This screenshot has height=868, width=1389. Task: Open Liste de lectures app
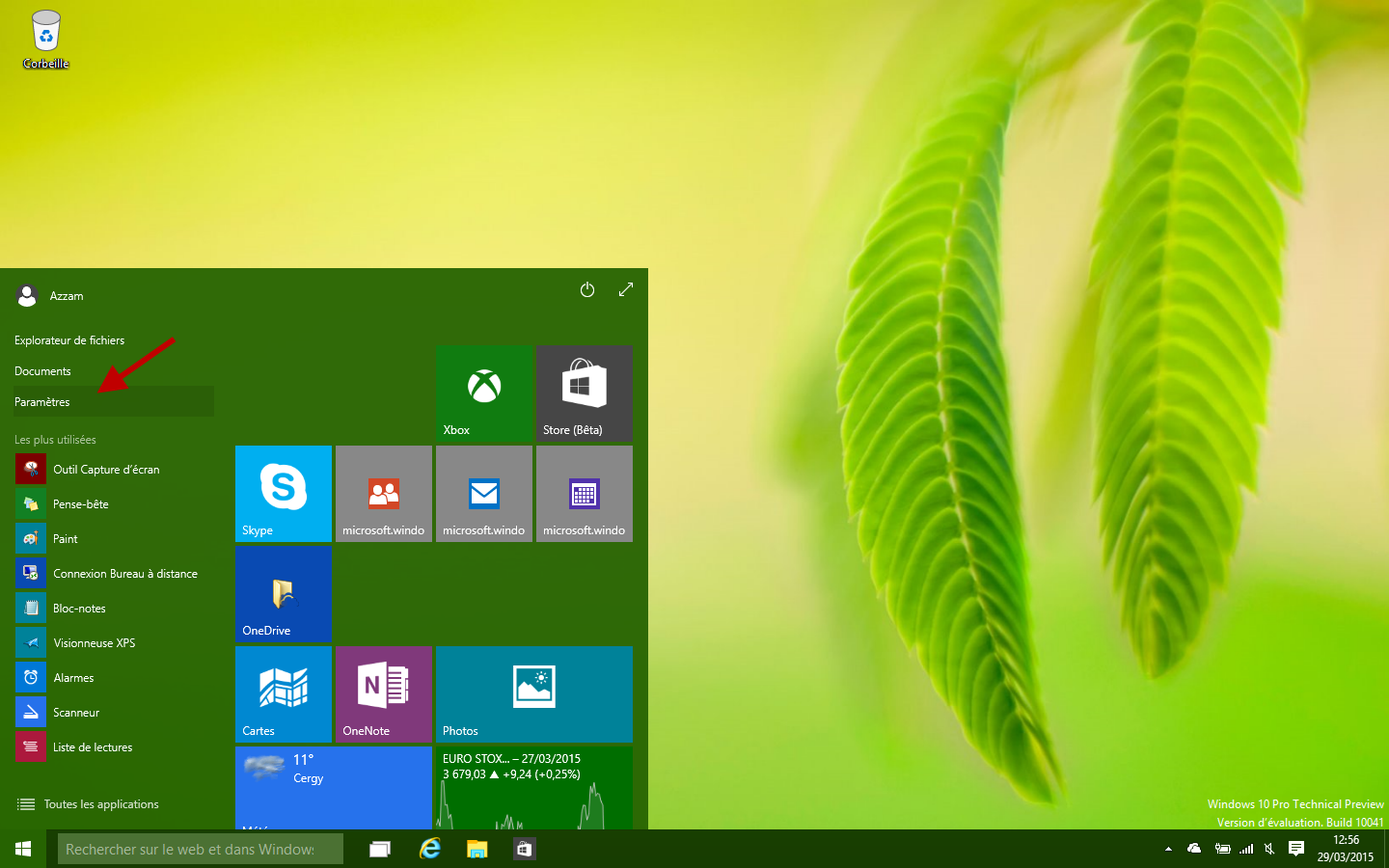pyautogui.click(x=114, y=746)
